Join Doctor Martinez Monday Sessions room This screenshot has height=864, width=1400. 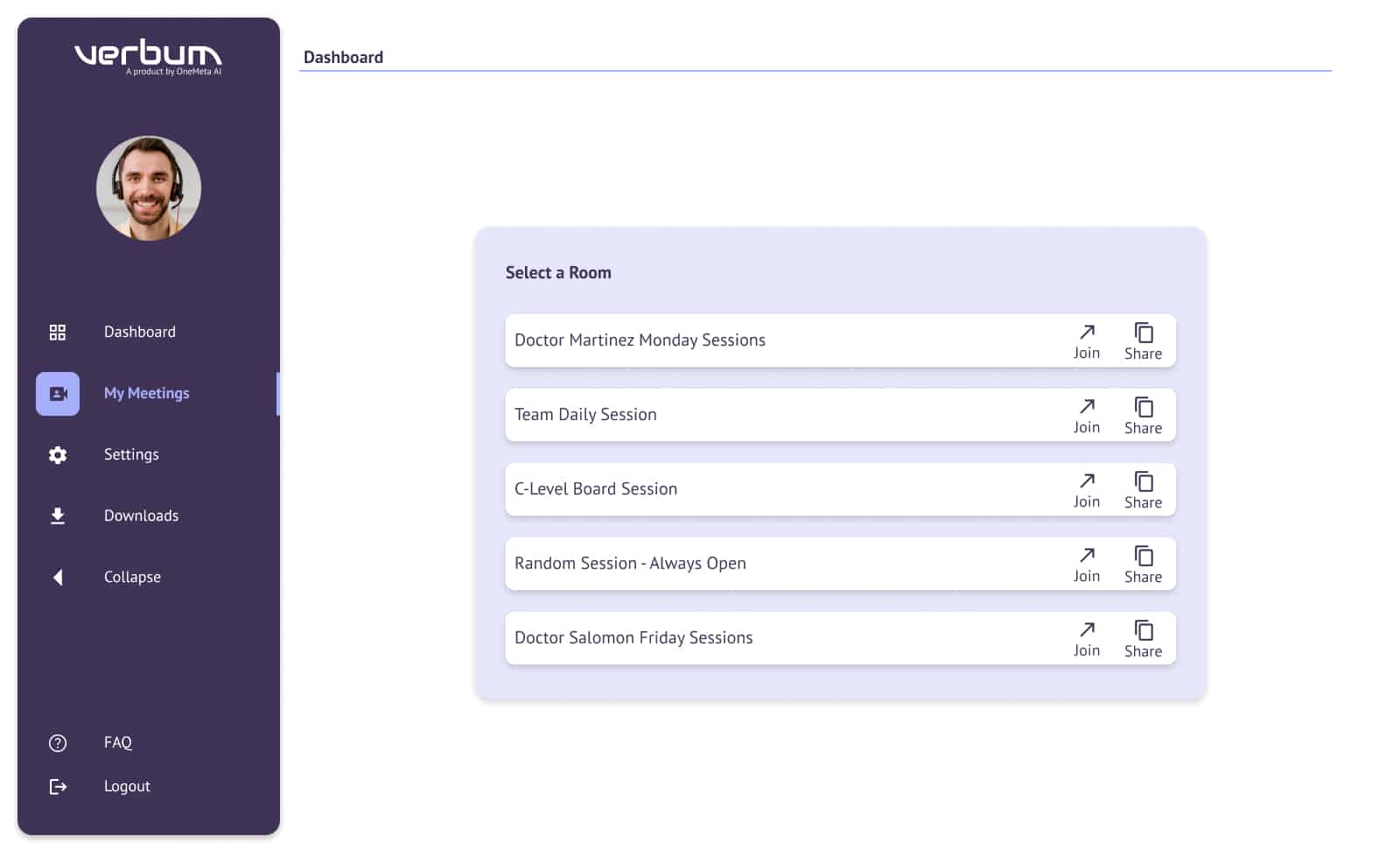point(1087,341)
